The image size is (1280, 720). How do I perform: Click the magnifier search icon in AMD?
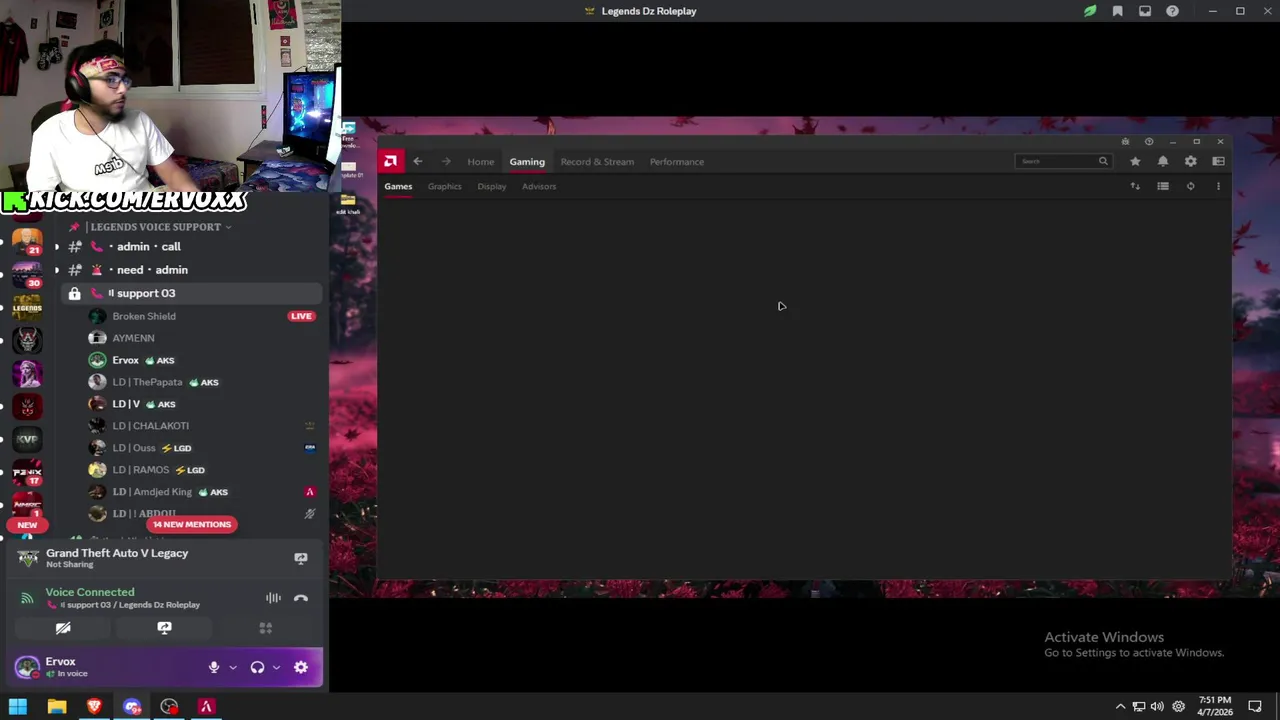[1103, 161]
